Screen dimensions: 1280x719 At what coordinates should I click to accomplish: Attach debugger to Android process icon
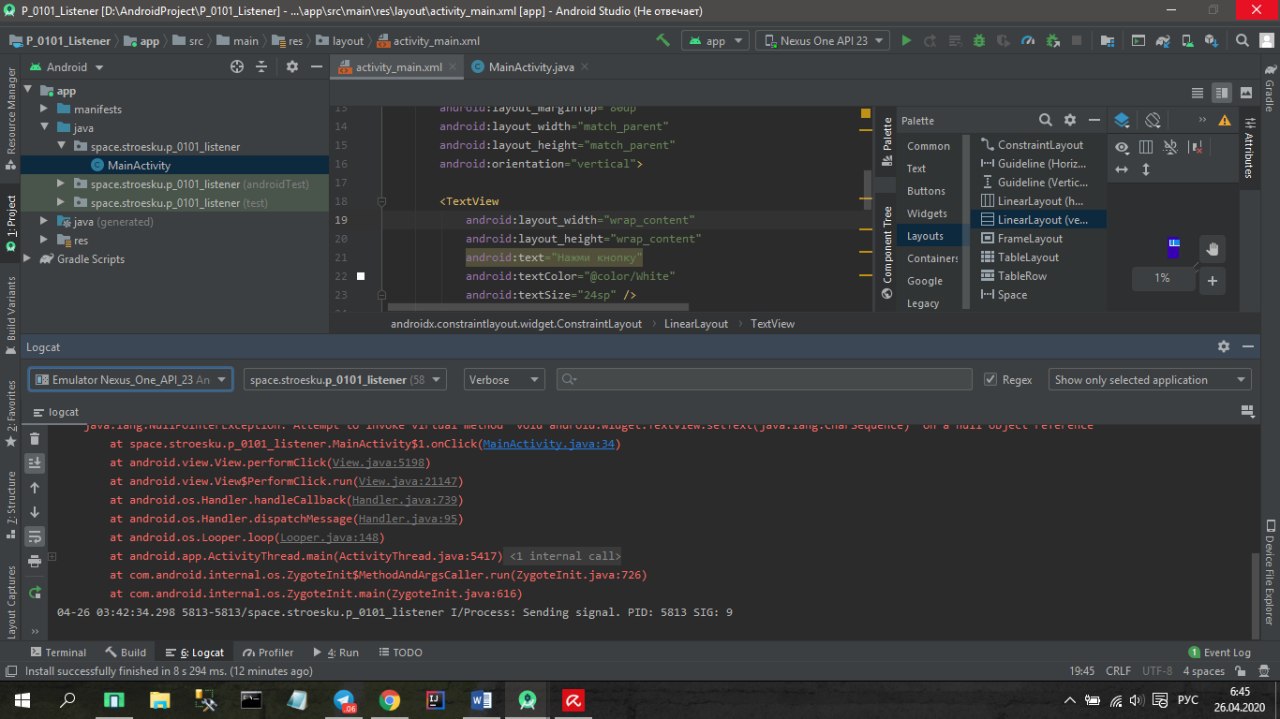(1053, 41)
